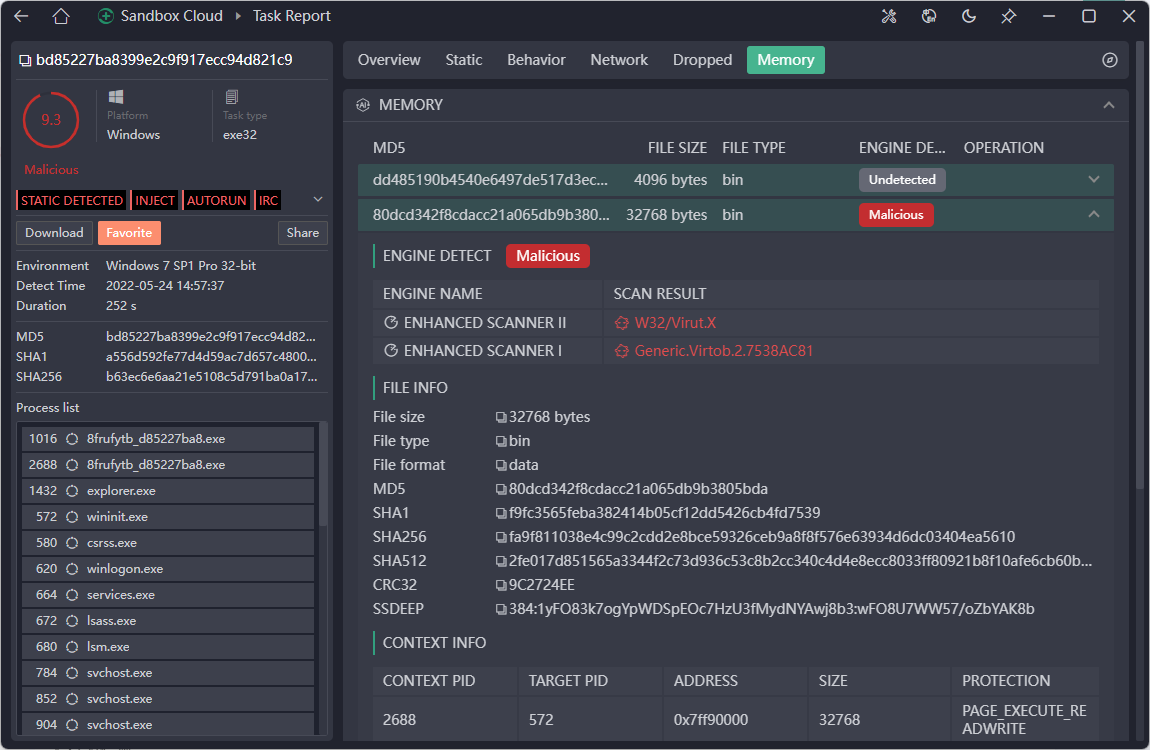Select the lsass.exe process row

tap(168, 621)
